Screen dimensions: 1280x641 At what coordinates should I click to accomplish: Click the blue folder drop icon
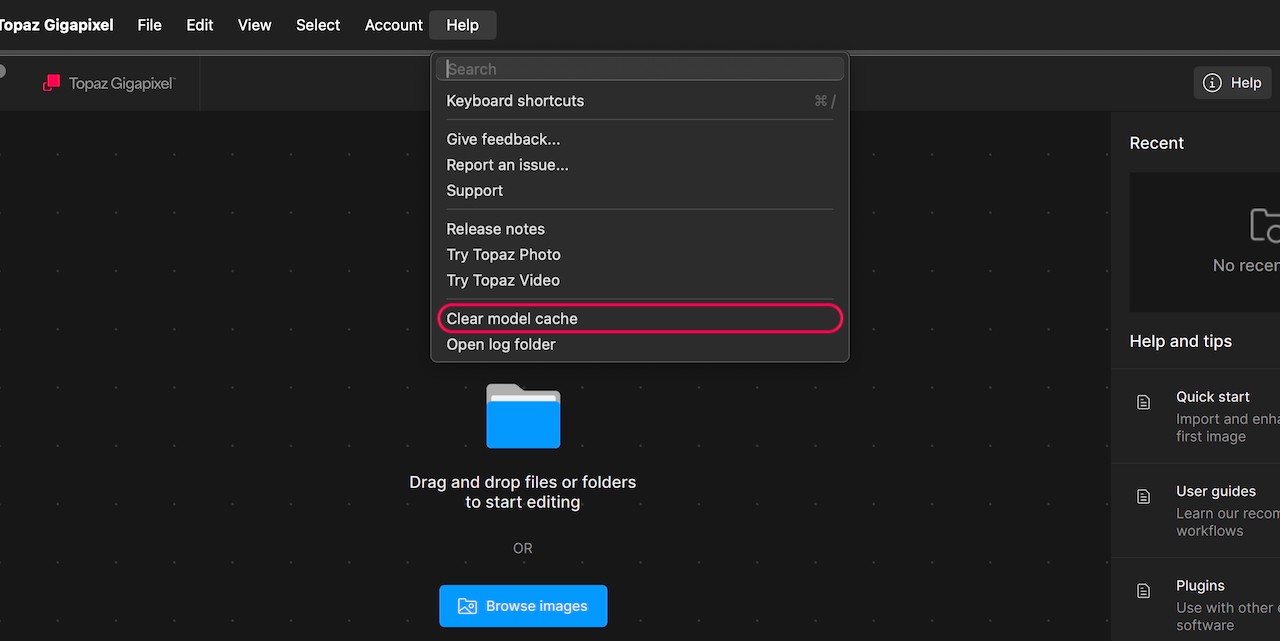[523, 416]
